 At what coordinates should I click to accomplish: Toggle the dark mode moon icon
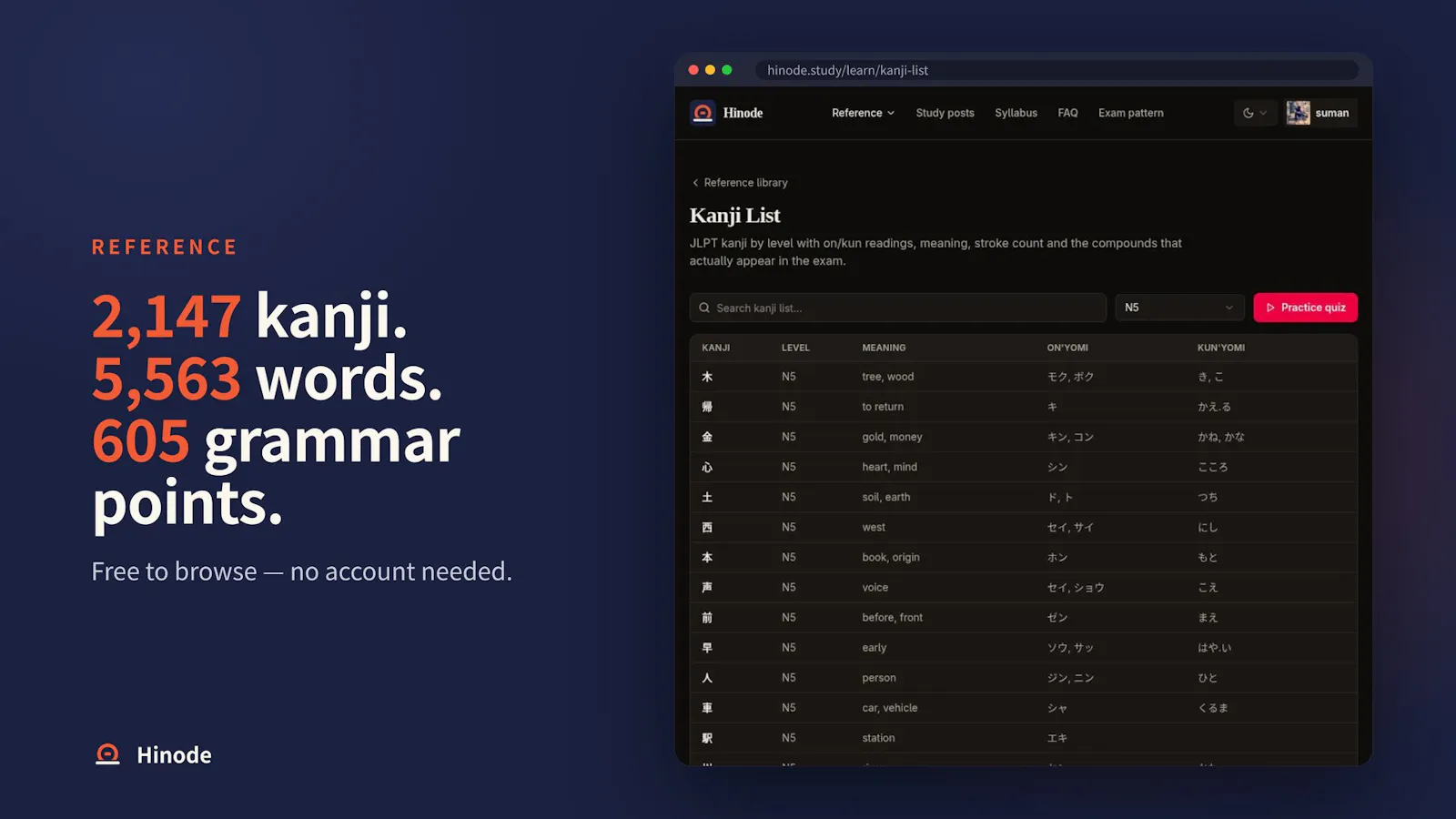(1249, 113)
